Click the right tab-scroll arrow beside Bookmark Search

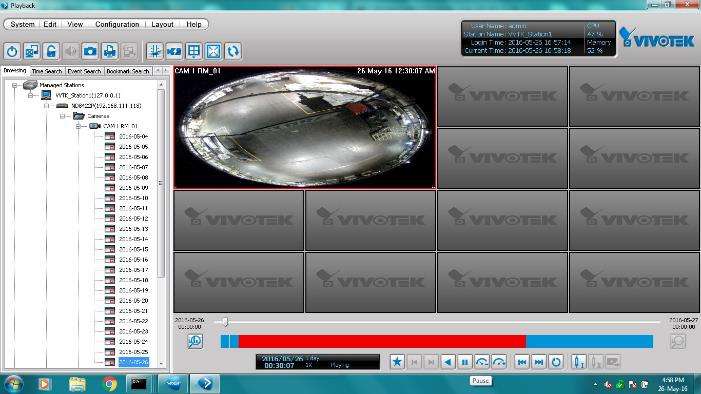(x=165, y=71)
